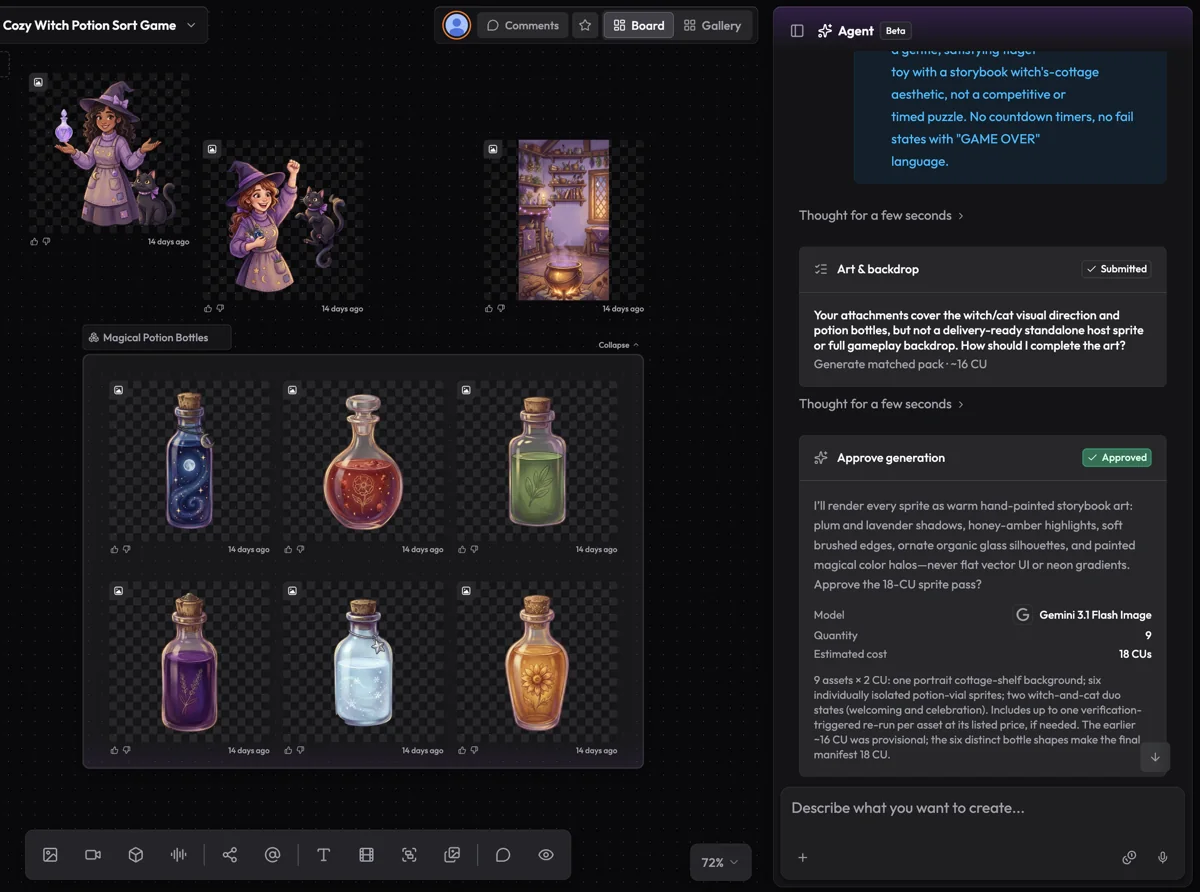The image size is (1200, 892).
Task: Click the user avatar in top bar
Action: pyautogui.click(x=457, y=25)
